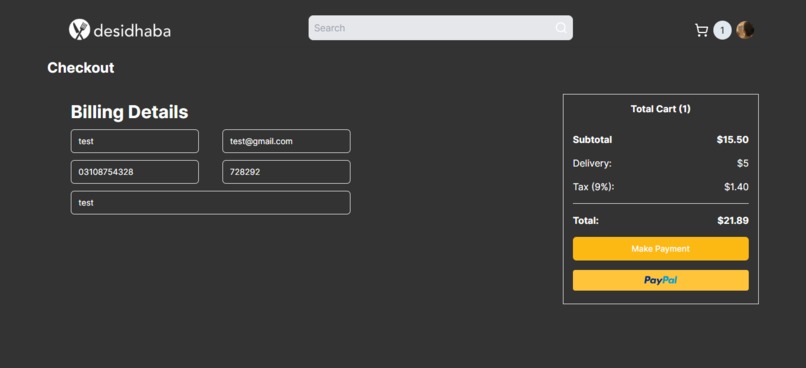Click the 'Total:' label
806x368 pixels.
tap(585, 221)
